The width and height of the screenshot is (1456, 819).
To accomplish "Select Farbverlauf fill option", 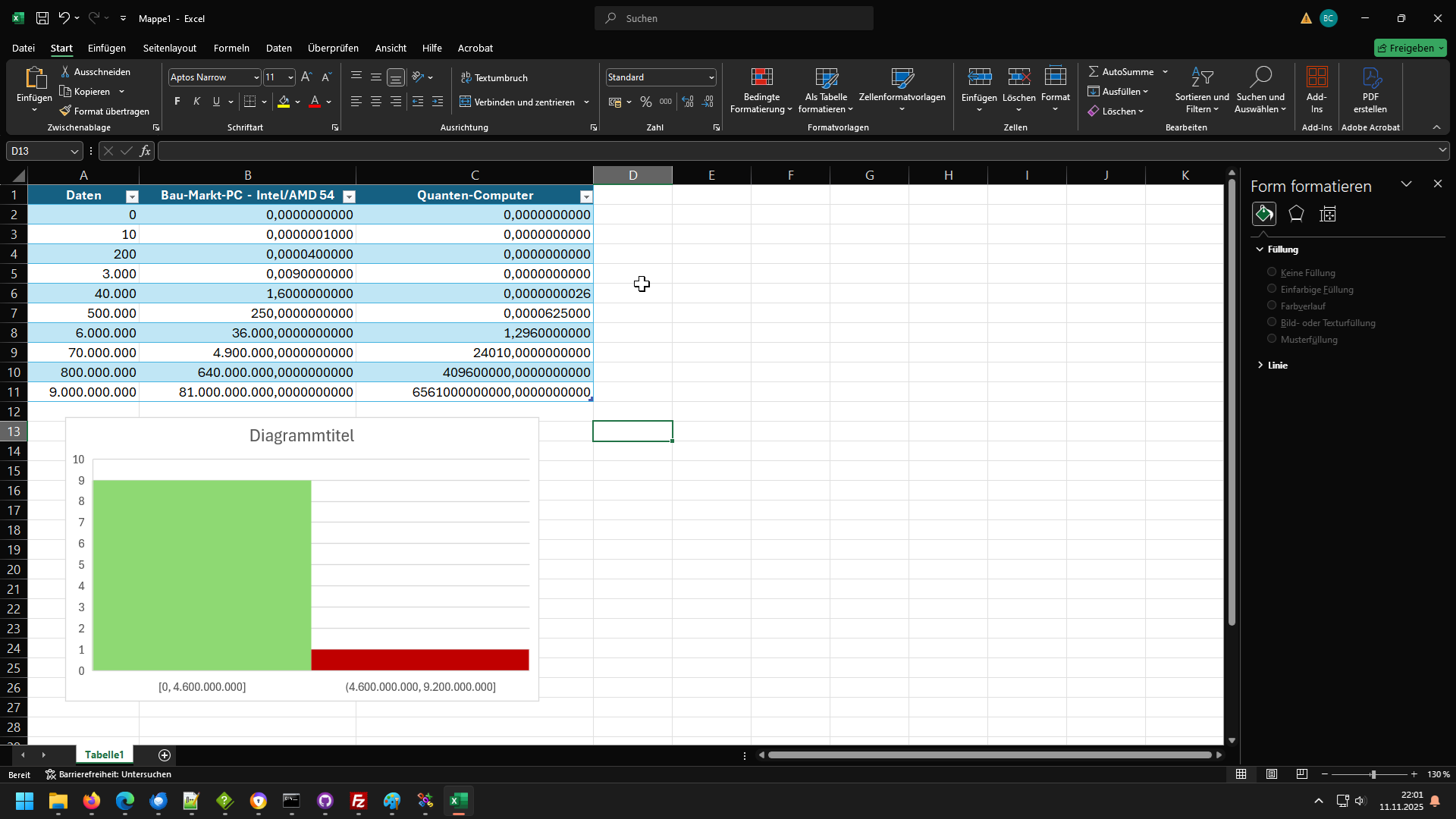I will pos(1272,306).
